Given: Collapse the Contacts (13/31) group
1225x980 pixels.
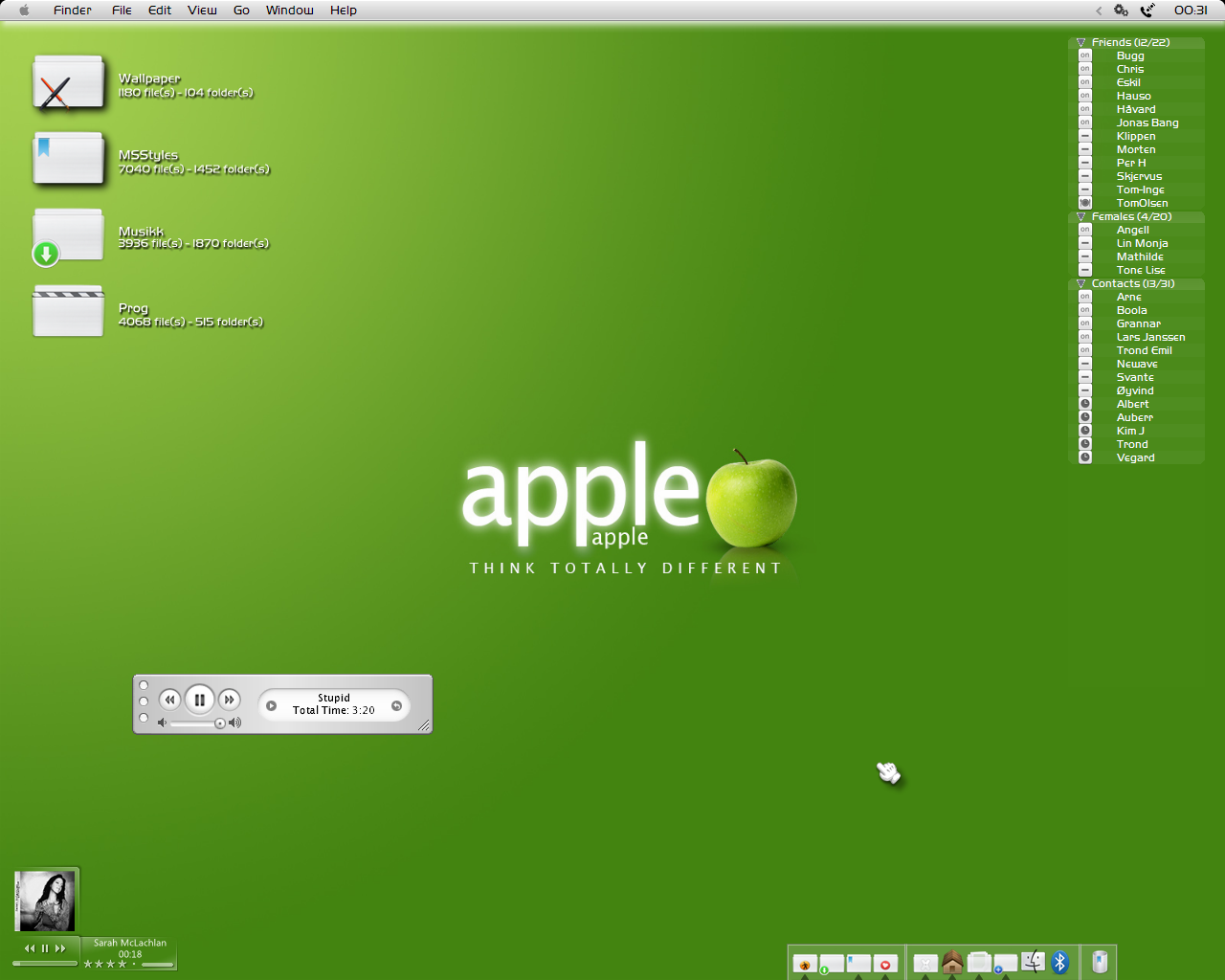Looking at the screenshot, I should pos(1080,284).
